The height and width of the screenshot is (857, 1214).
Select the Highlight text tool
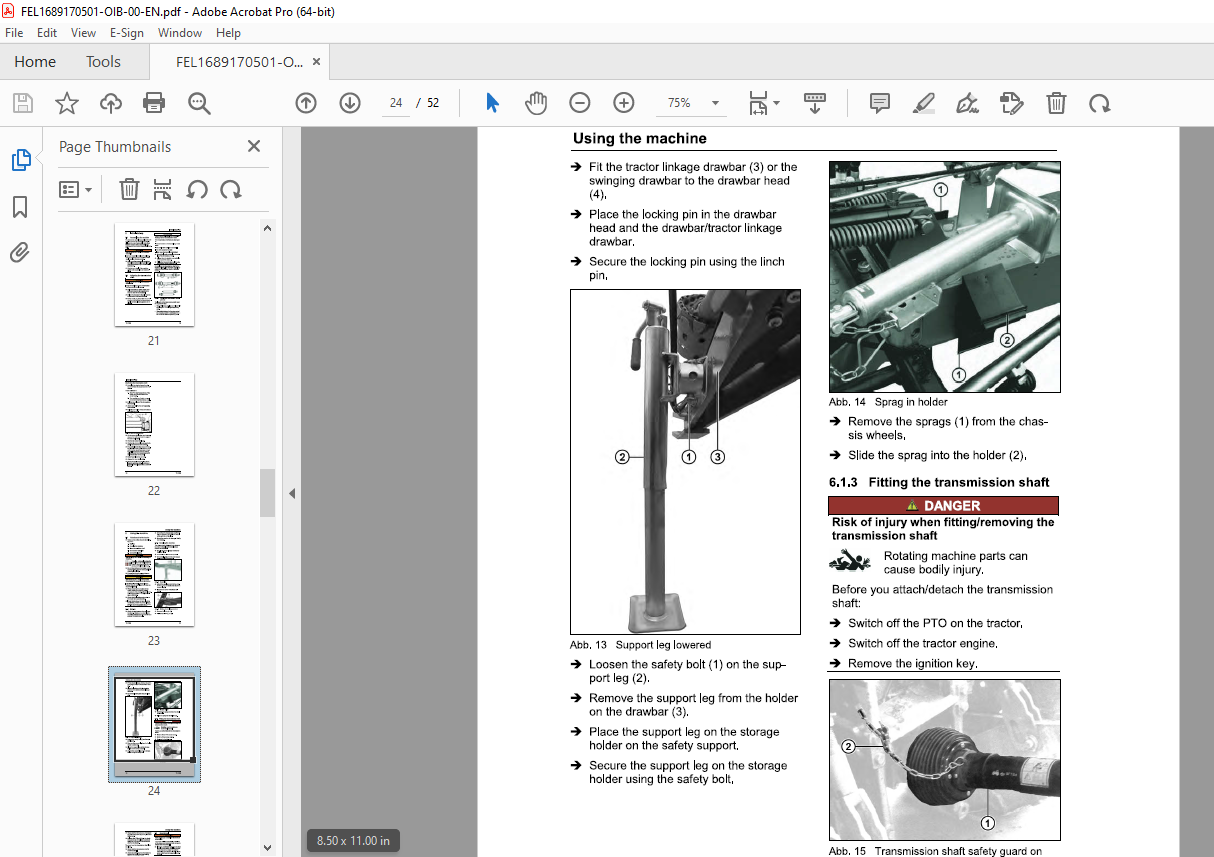924,103
